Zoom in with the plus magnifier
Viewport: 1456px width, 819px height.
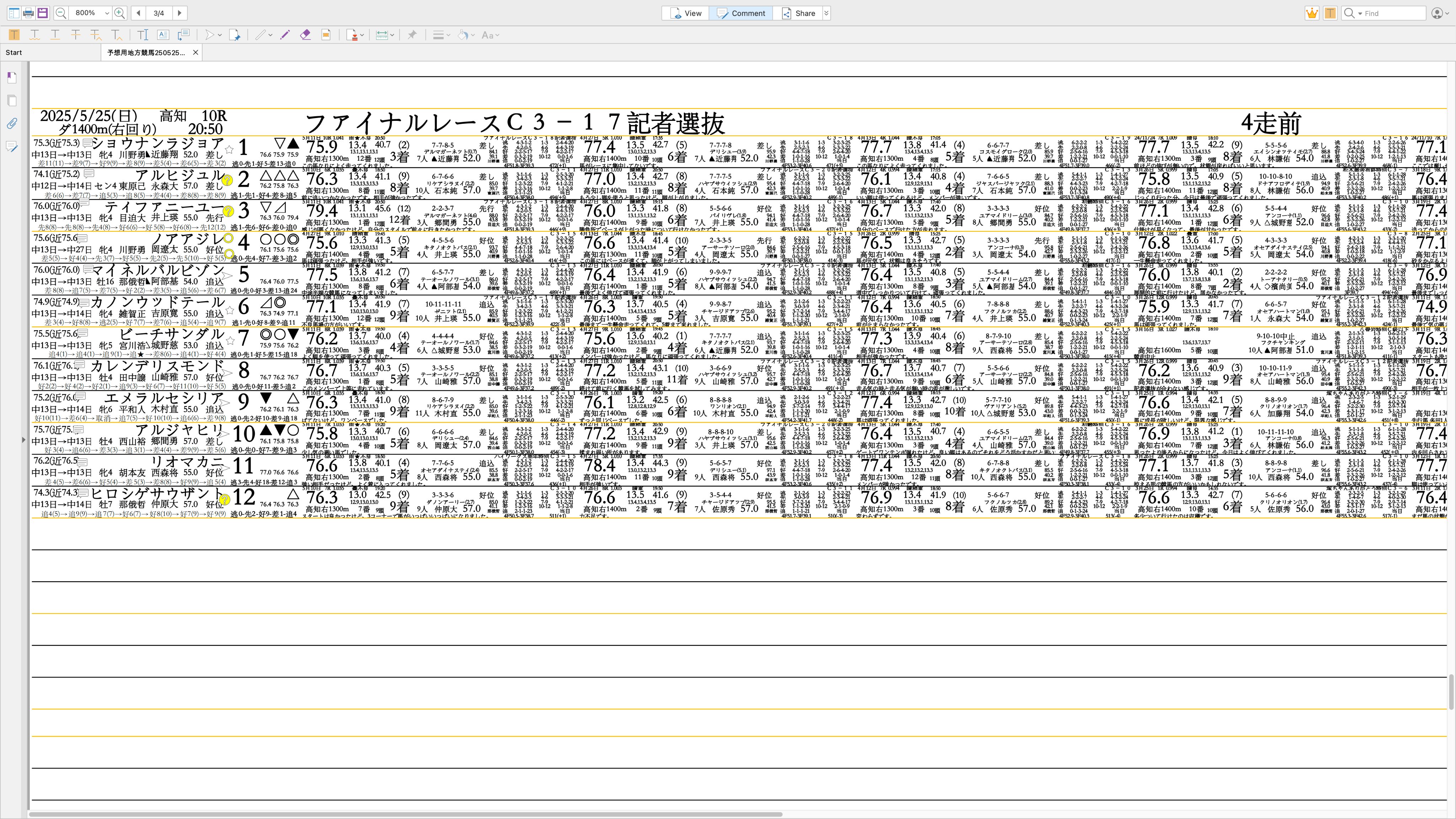coord(119,13)
